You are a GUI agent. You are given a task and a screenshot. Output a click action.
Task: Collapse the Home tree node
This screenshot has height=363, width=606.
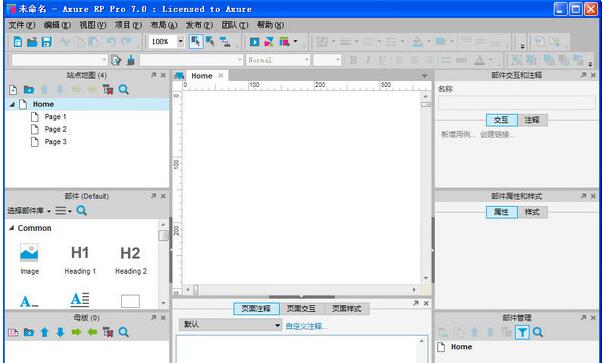(12, 104)
